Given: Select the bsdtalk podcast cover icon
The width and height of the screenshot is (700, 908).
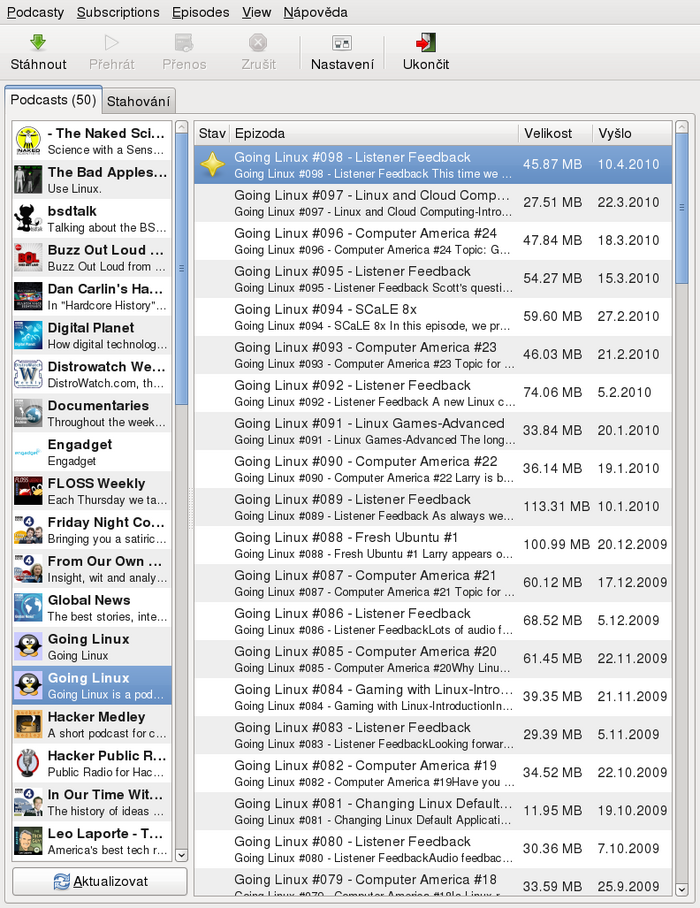Looking at the screenshot, I should 28,219.
